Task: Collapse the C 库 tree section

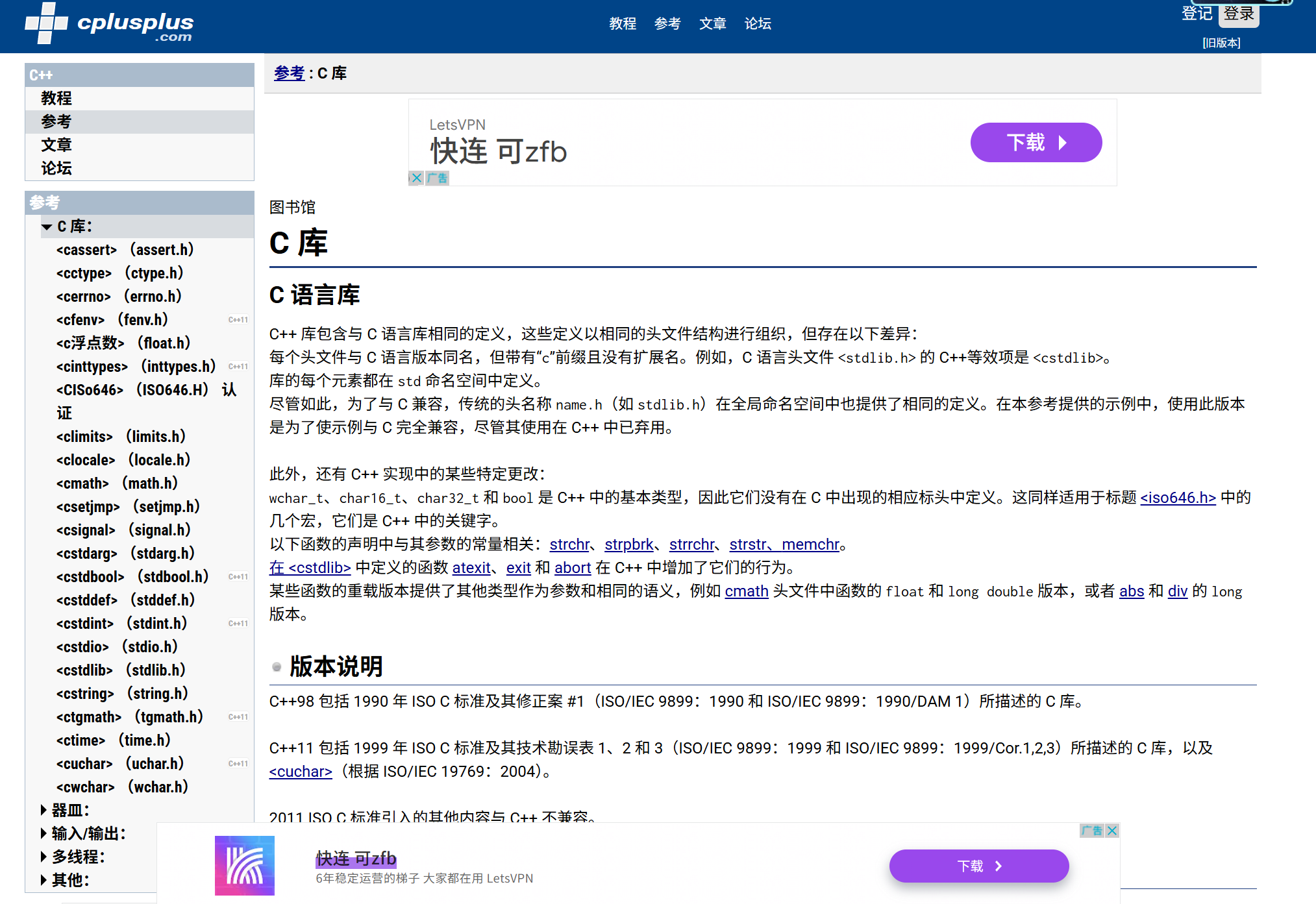Action: [47, 227]
